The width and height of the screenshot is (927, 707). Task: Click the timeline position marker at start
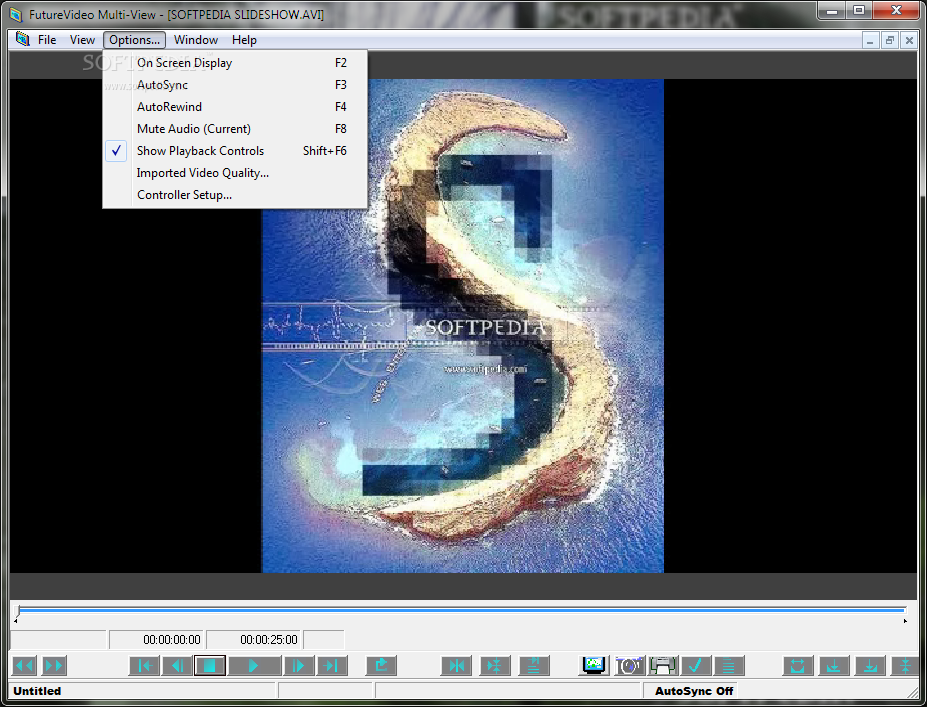(x=19, y=610)
